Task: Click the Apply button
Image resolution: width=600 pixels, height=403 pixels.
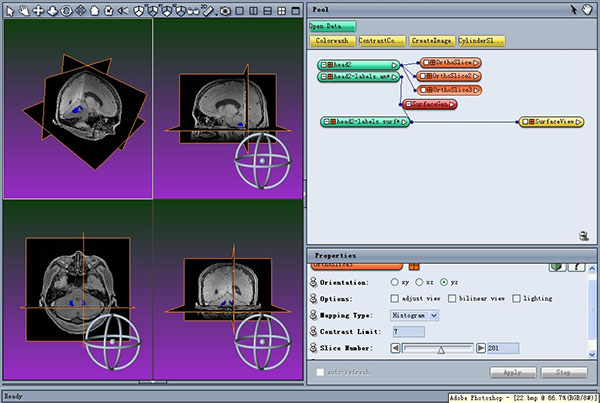Action: (x=513, y=372)
